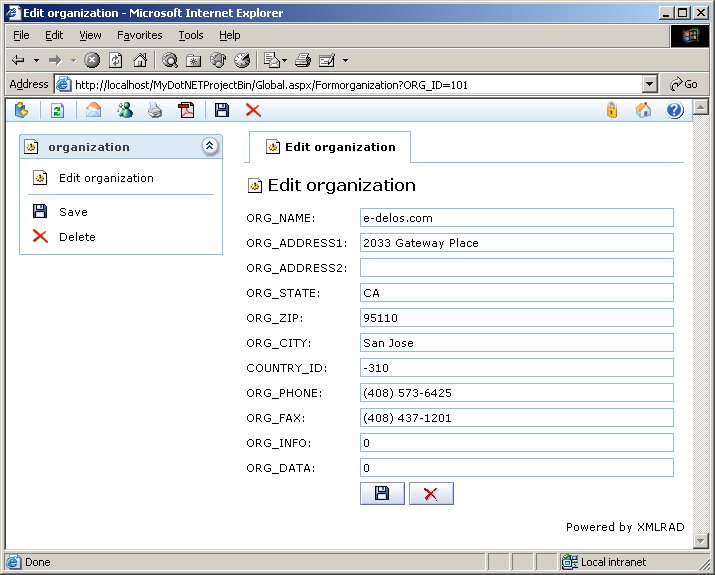This screenshot has width=715, height=575.
Task: Open the Back button history dropdown
Action: pyautogui.click(x=36, y=60)
